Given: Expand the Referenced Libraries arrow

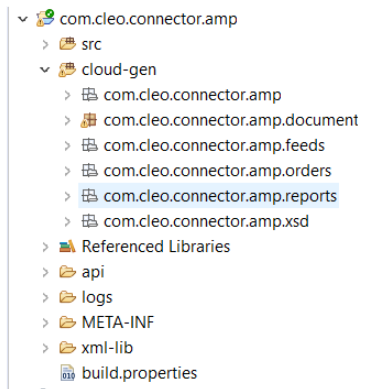Looking at the screenshot, I should pyautogui.click(x=46, y=247).
